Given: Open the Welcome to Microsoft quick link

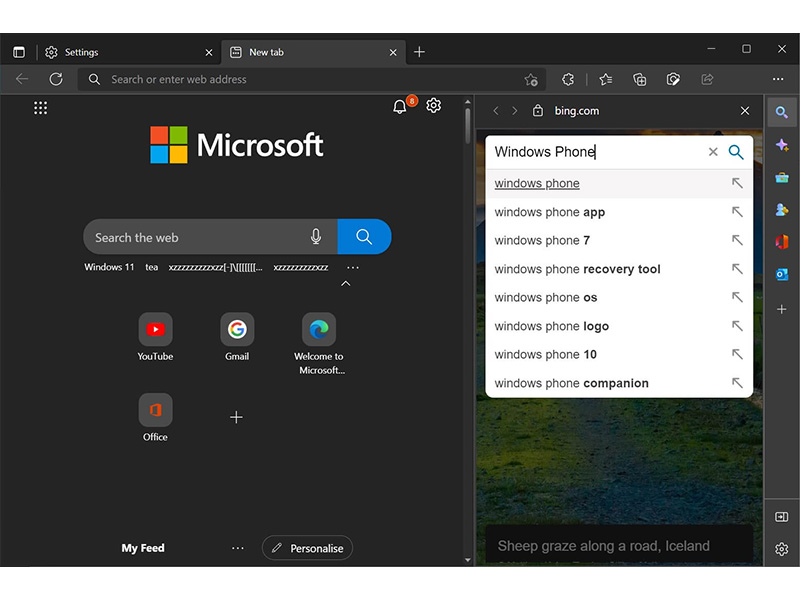Looking at the screenshot, I should 319,343.
